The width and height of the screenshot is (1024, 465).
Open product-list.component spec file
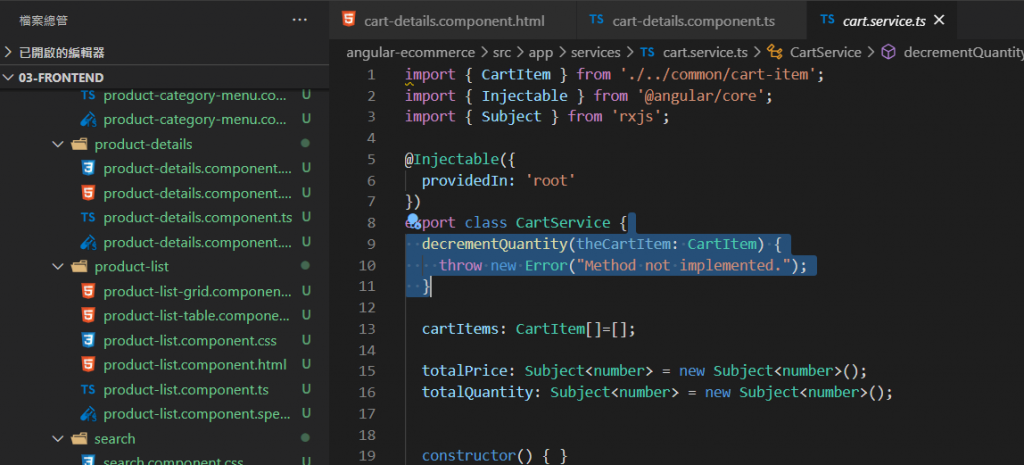(x=195, y=414)
